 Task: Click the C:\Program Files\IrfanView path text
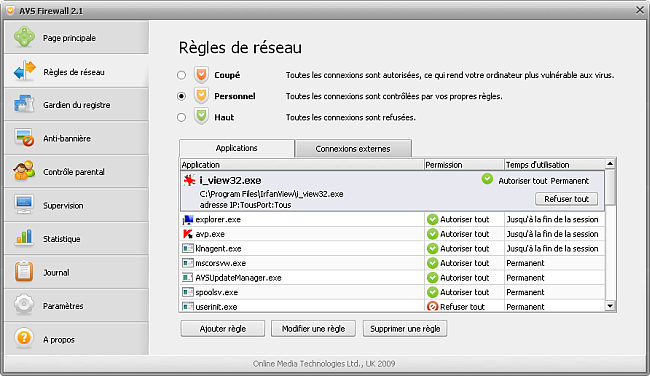pyautogui.click(x=271, y=194)
